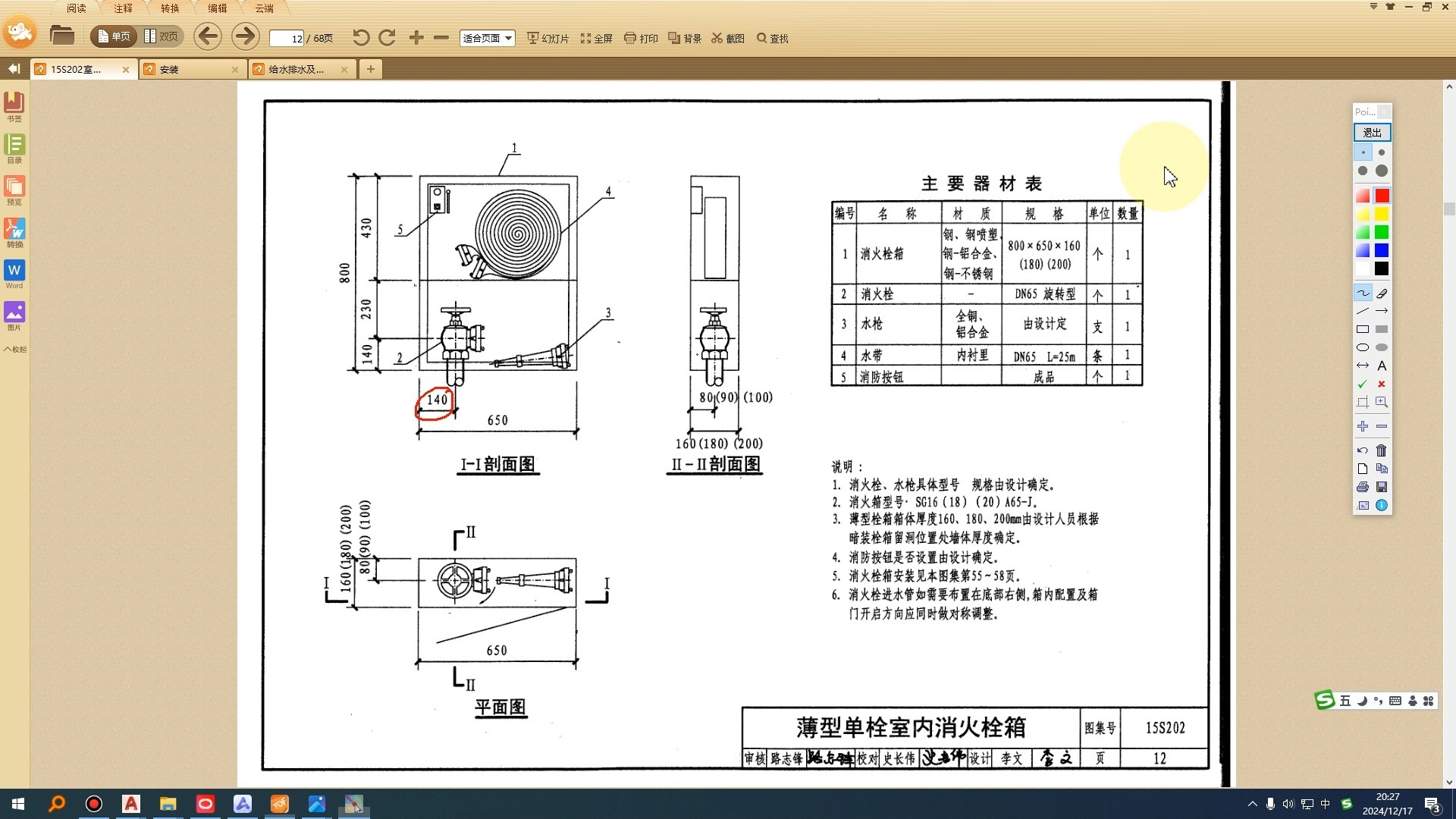
Task: Pick the arrow line drawing tool
Action: pos(1382,311)
